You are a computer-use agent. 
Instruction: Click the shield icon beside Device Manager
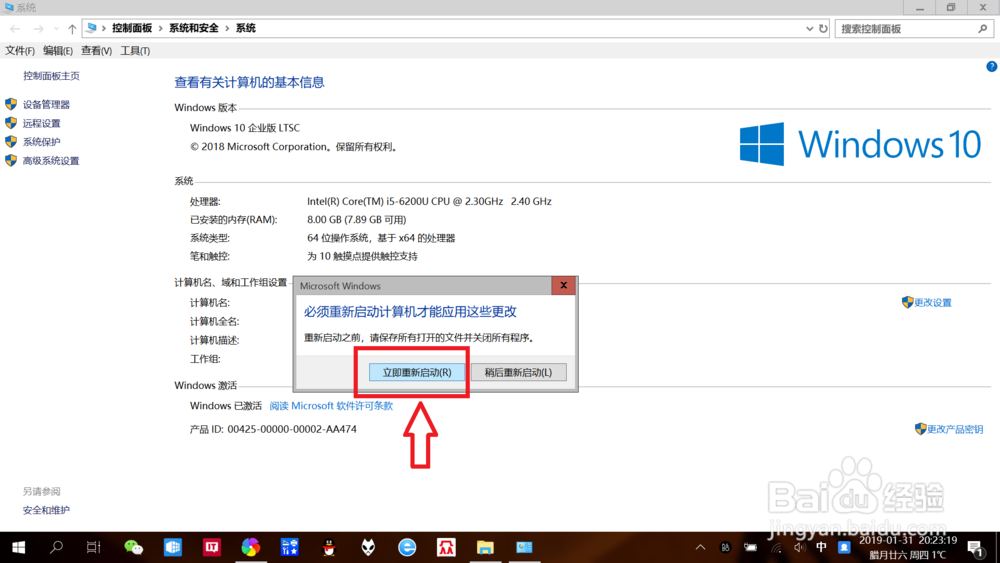click(11, 104)
